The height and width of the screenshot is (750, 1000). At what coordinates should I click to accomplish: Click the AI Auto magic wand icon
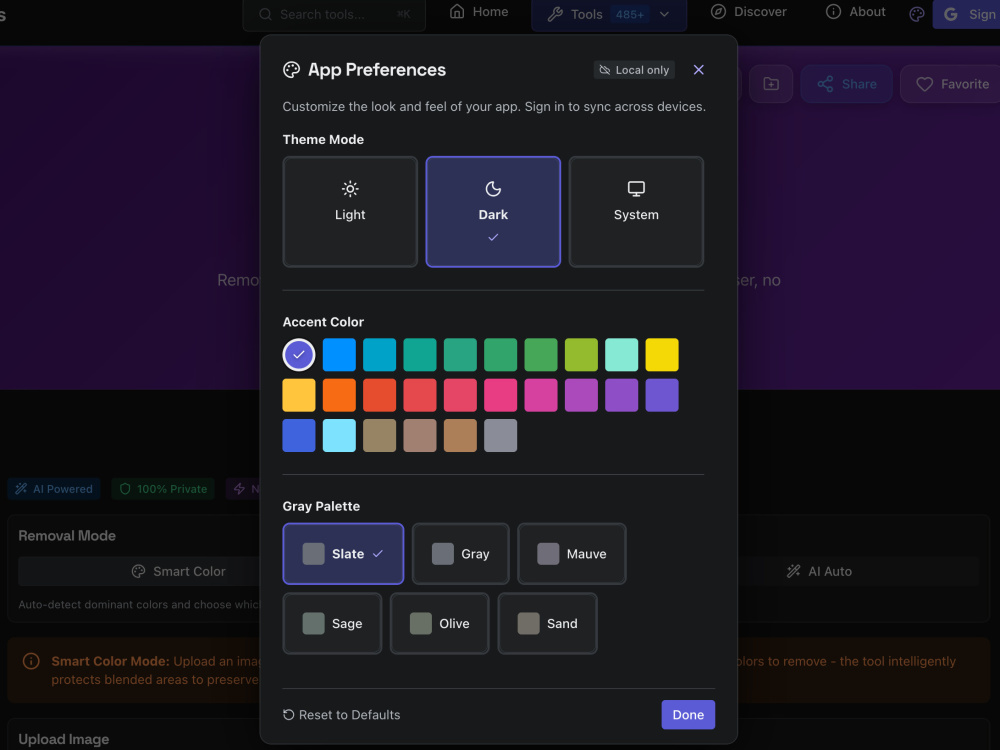(x=793, y=571)
